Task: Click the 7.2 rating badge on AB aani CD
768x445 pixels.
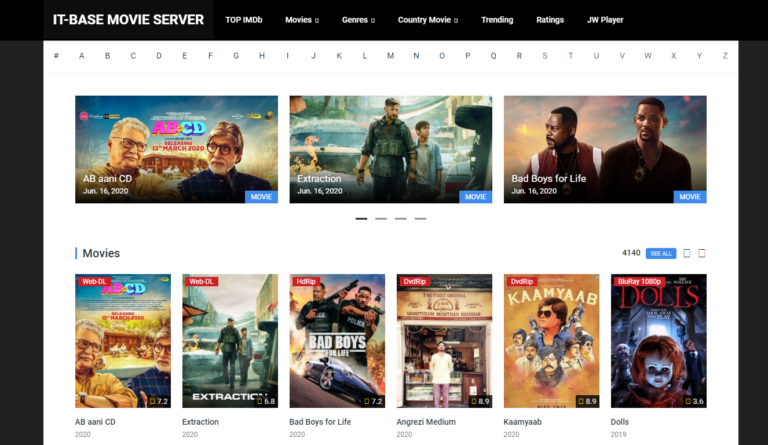Action: click(x=159, y=401)
